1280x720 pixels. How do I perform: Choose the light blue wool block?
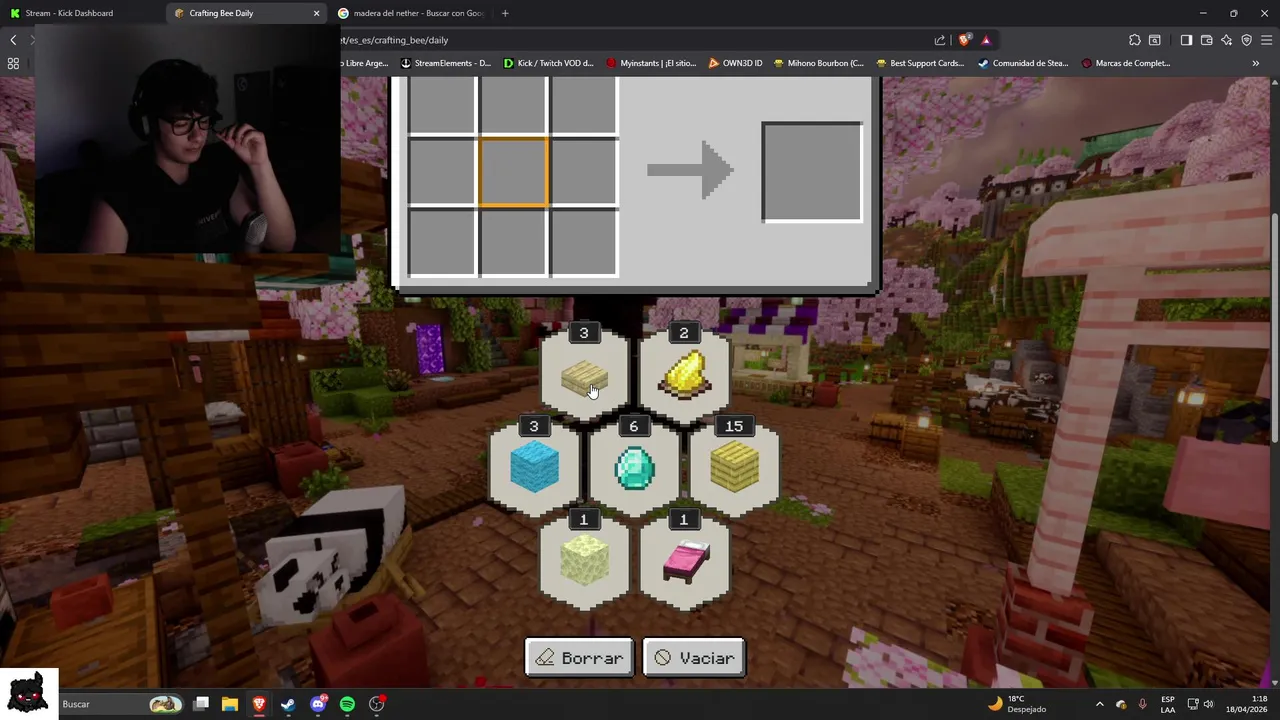click(534, 469)
